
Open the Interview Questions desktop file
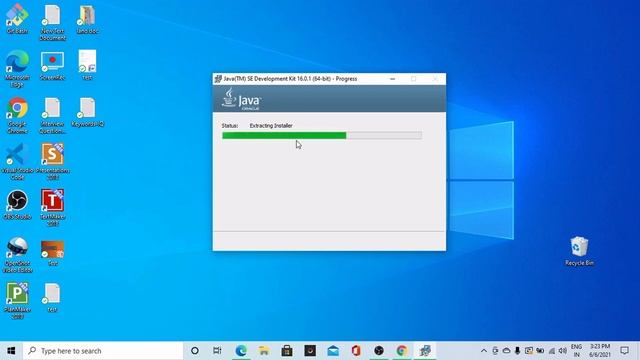point(52,116)
